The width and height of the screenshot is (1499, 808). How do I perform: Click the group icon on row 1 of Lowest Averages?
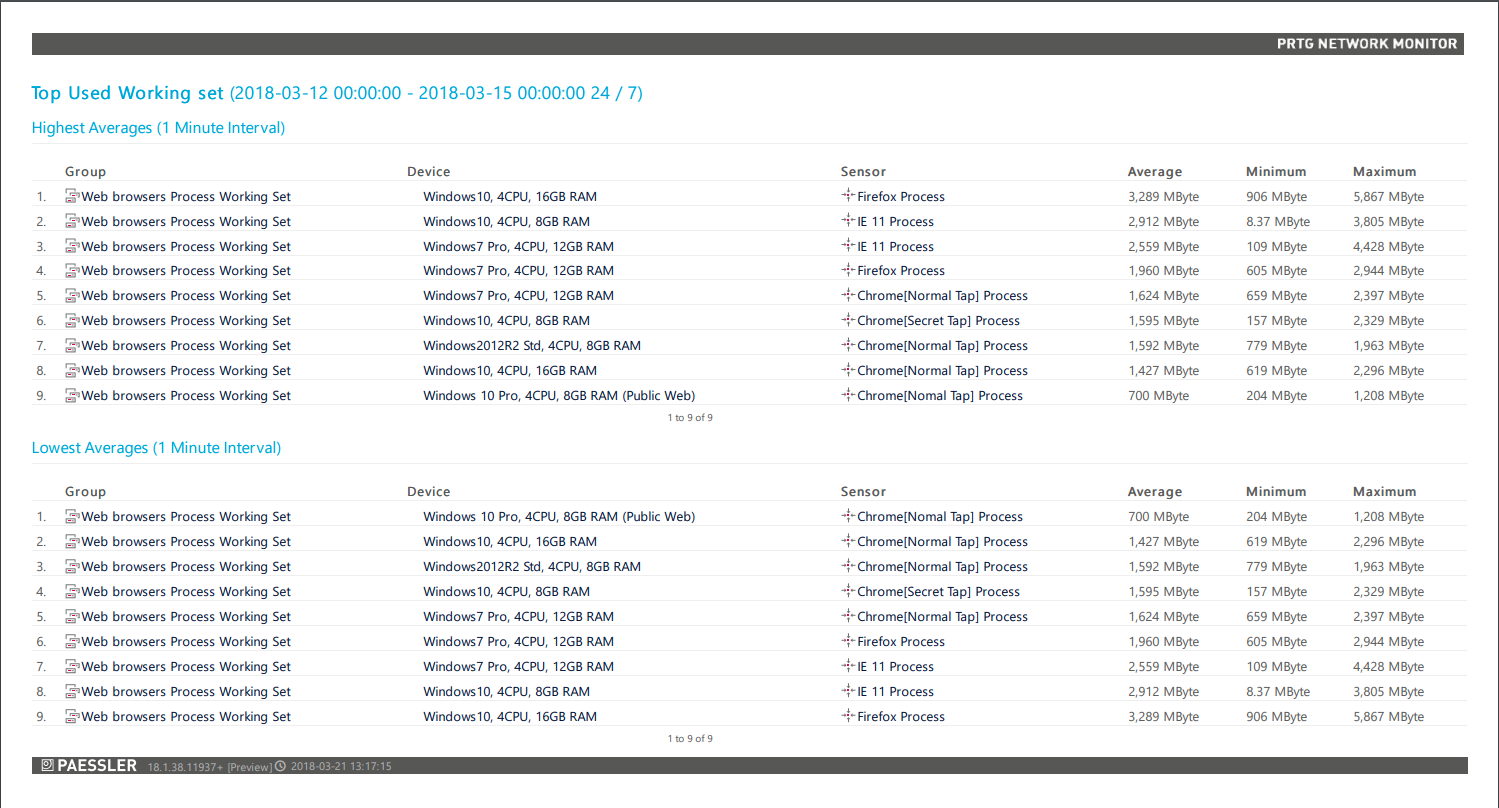click(70, 516)
